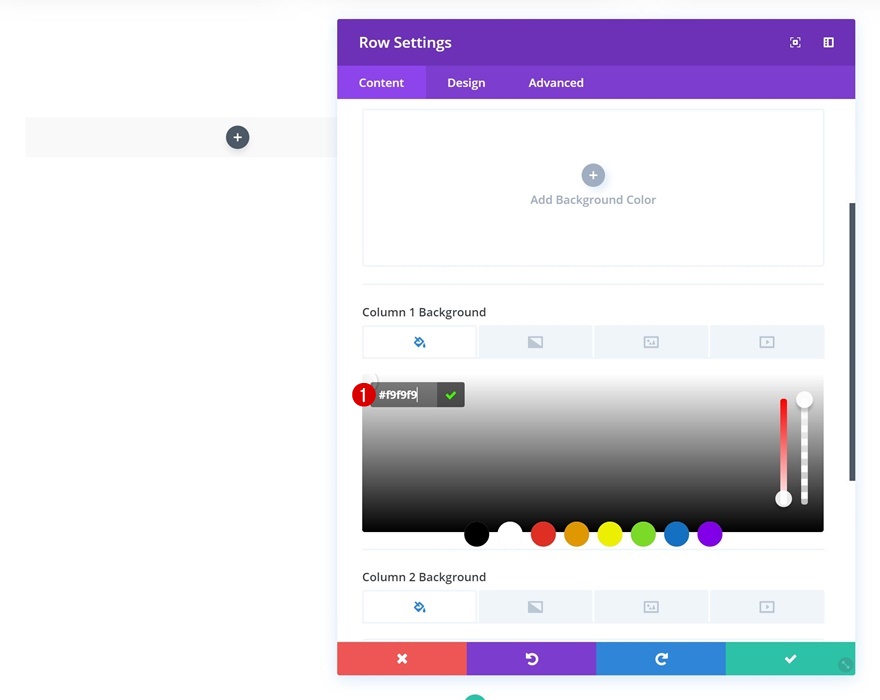Choose the white color swatch
Screen dimensions: 880x700
(510, 534)
